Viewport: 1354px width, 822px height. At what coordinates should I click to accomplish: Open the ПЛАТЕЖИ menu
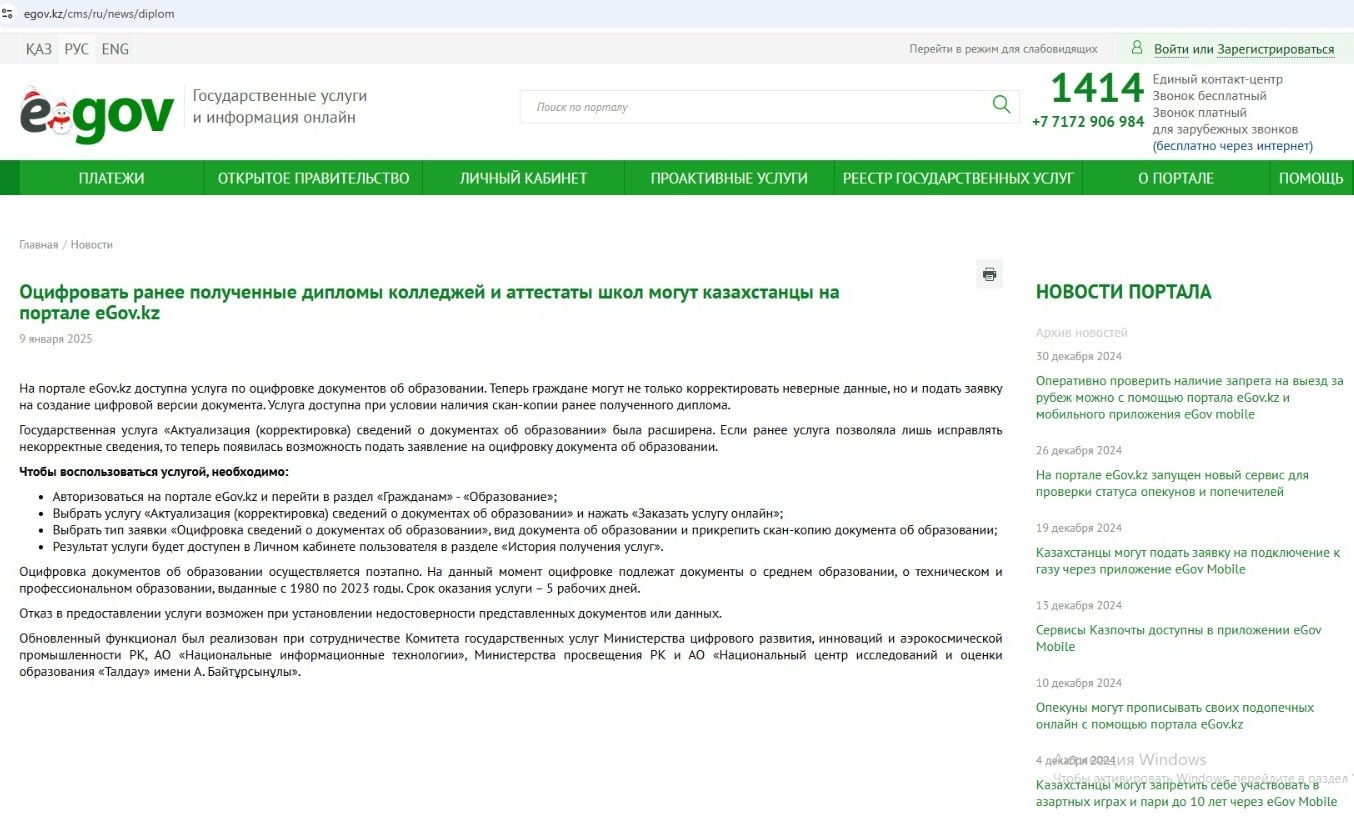tap(111, 178)
